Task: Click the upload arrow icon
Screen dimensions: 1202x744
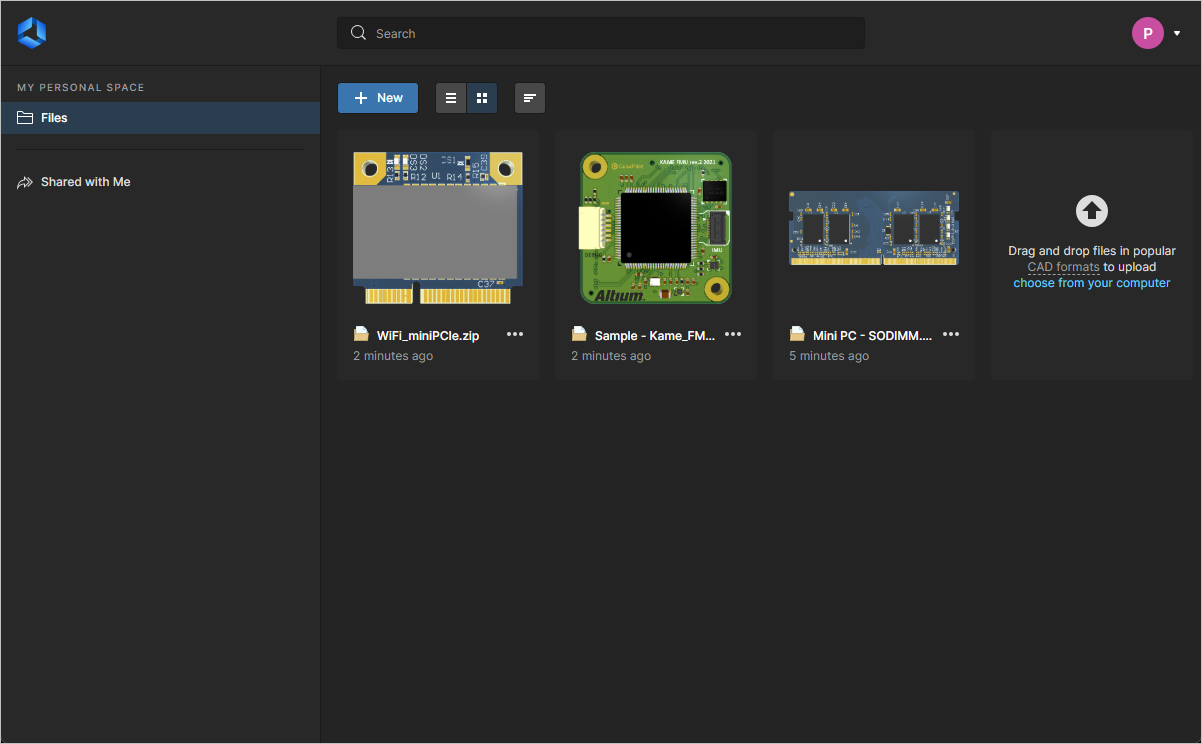Action: (x=1092, y=211)
